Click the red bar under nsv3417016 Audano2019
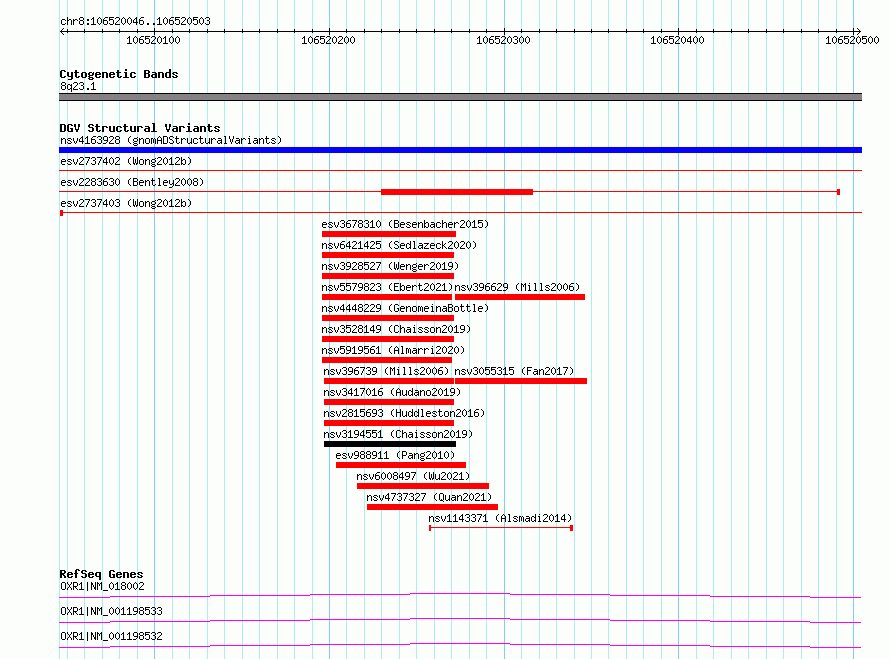Viewport: 890px width, 659px height. point(389,402)
